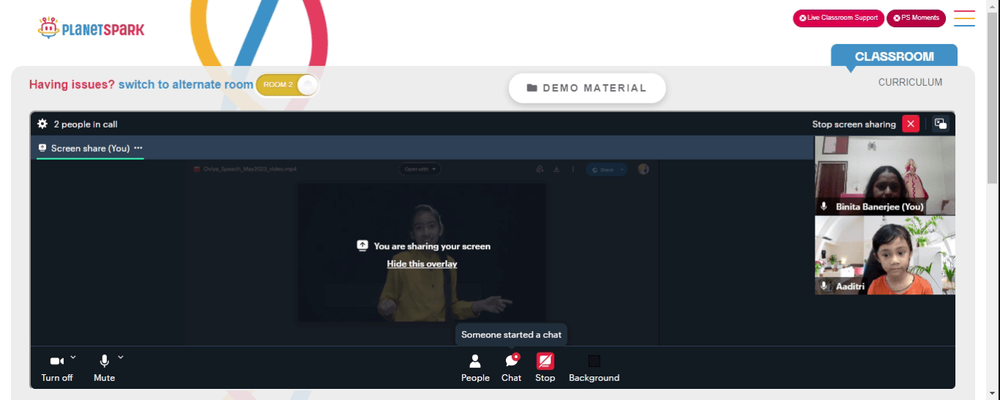
Task: Click the page scrollbar down arrow
Action: (993, 394)
